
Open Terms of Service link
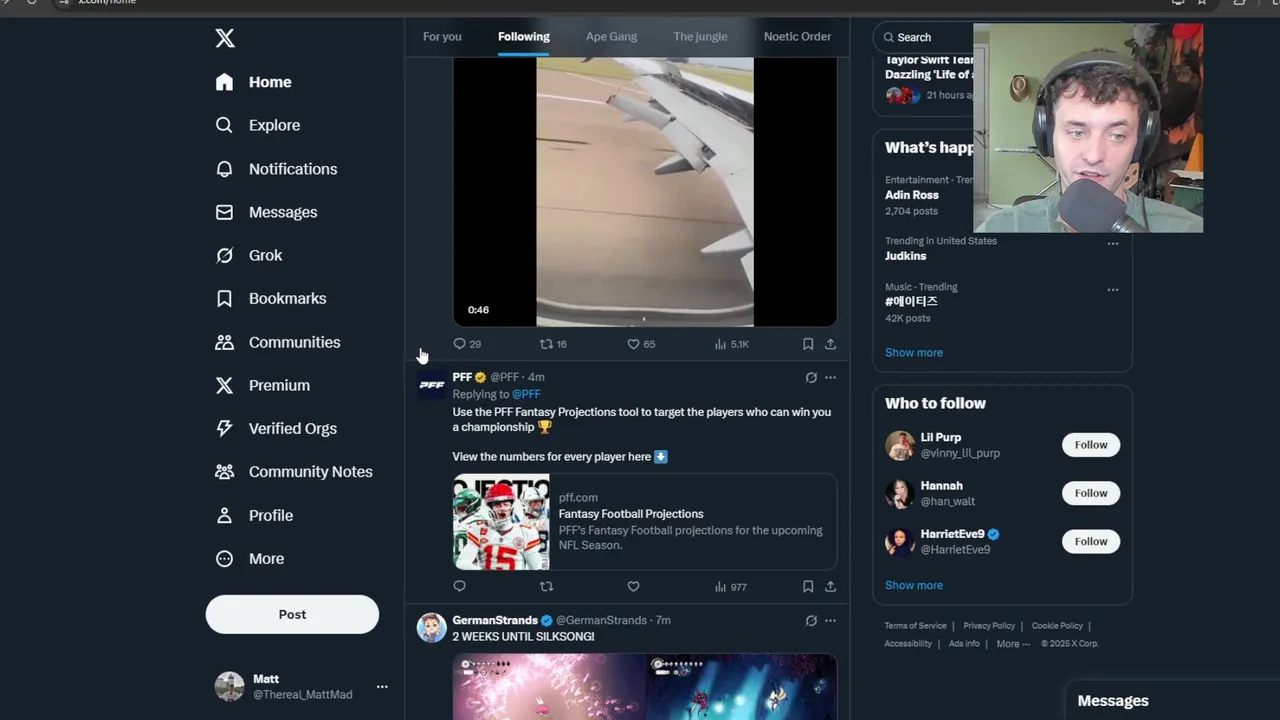(x=915, y=626)
